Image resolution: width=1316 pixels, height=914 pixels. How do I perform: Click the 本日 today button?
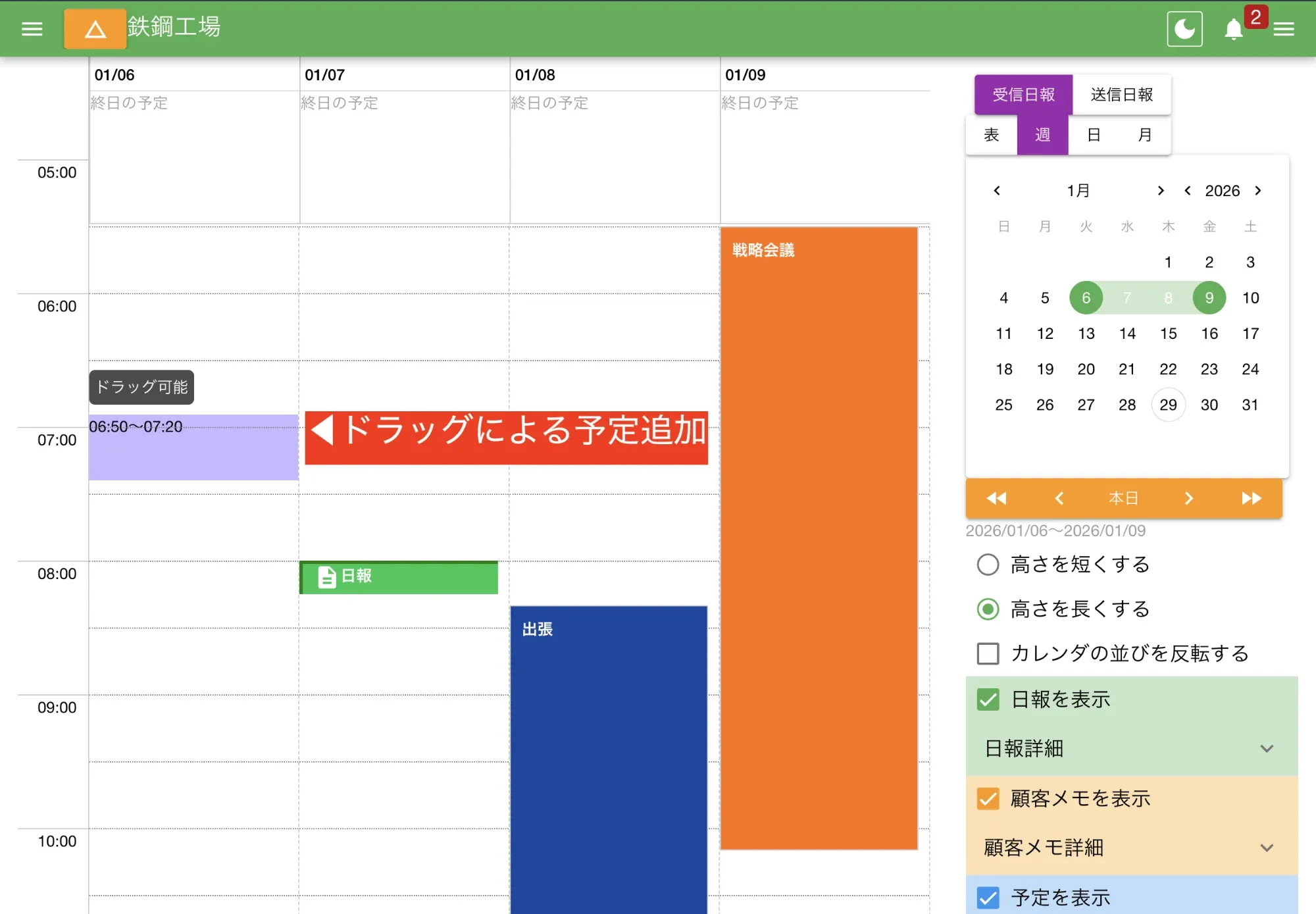[x=1123, y=498]
